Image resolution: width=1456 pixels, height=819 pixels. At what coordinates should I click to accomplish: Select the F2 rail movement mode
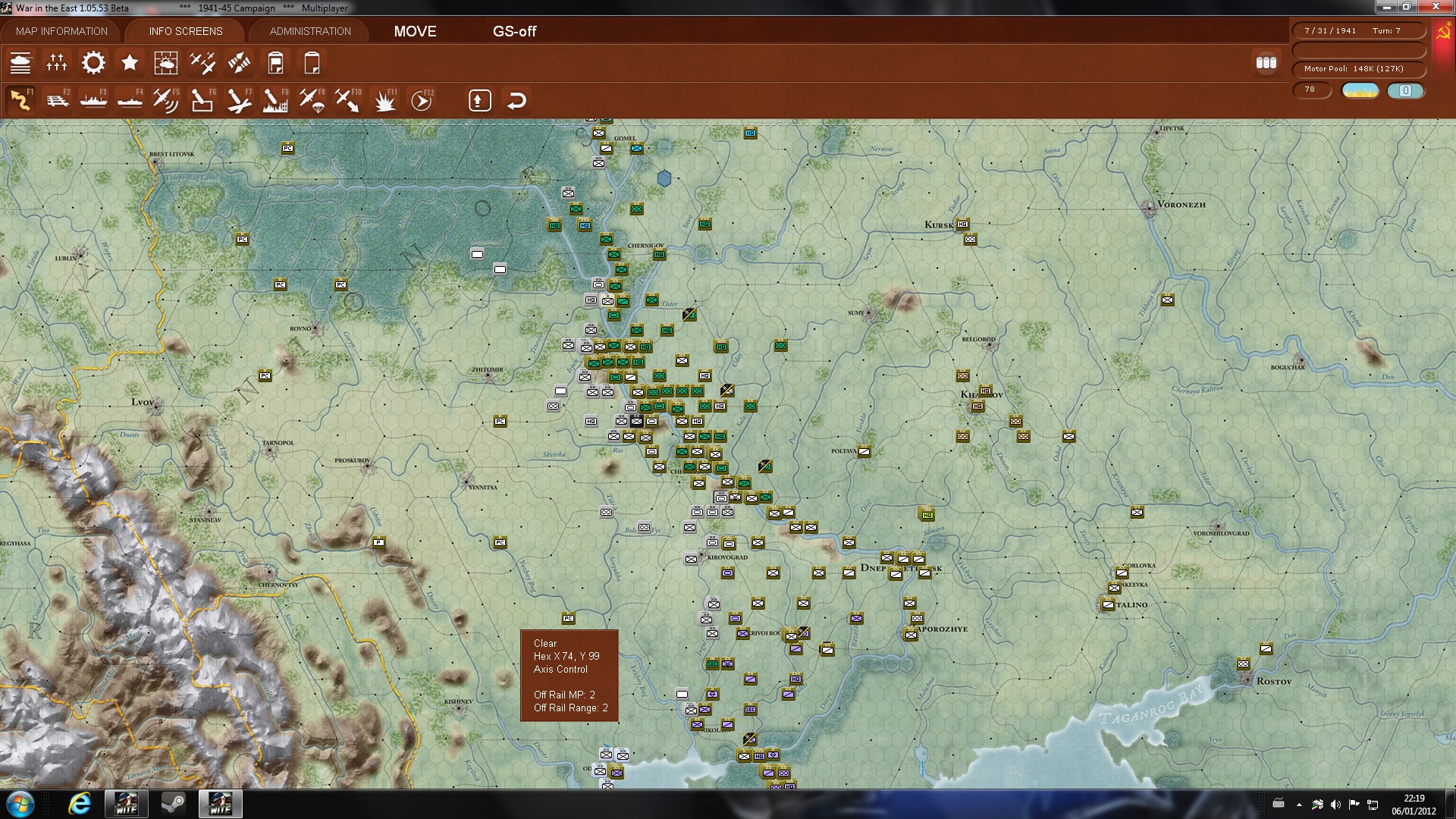57,100
